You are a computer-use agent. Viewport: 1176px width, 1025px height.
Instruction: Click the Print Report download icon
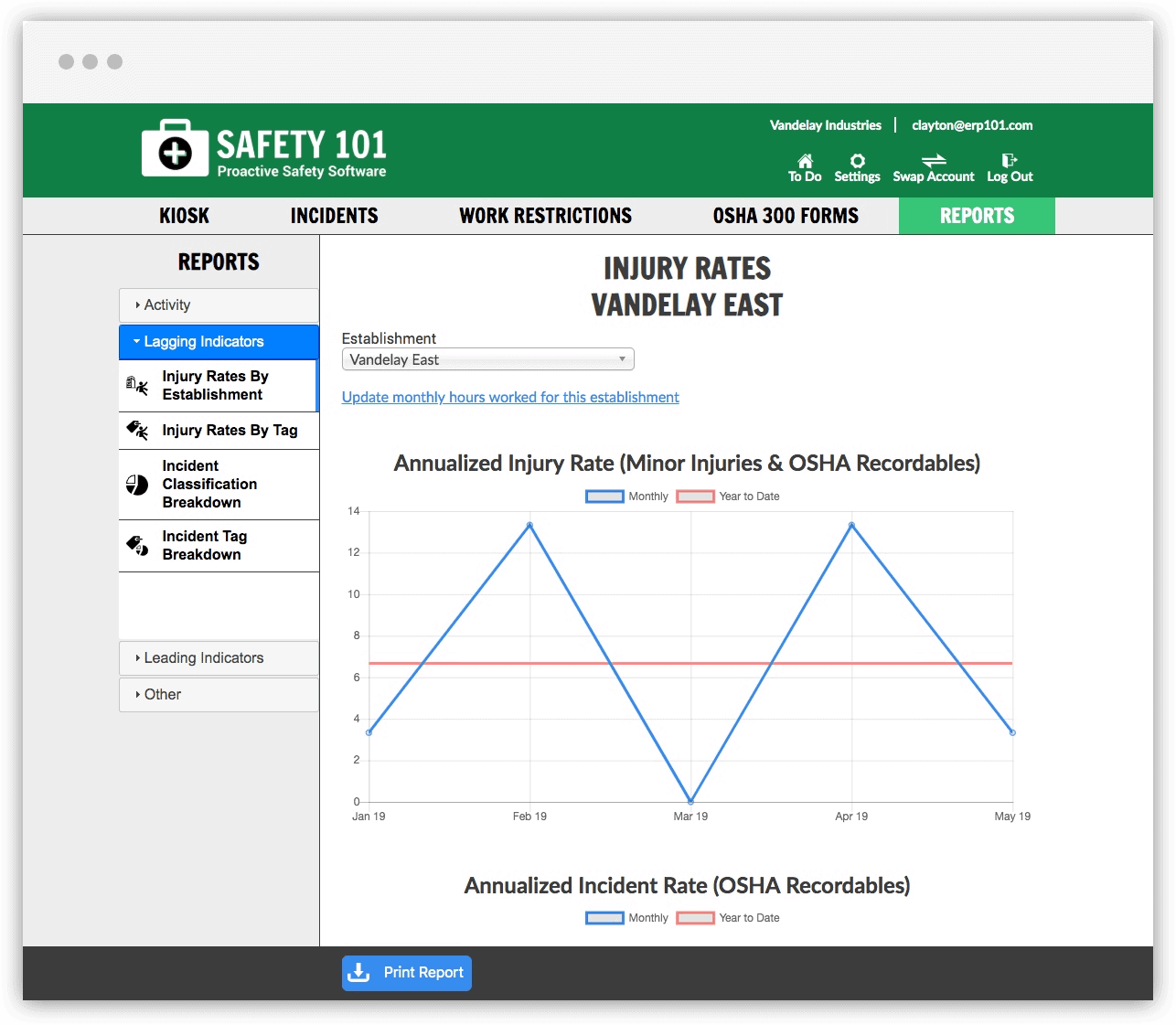point(360,973)
